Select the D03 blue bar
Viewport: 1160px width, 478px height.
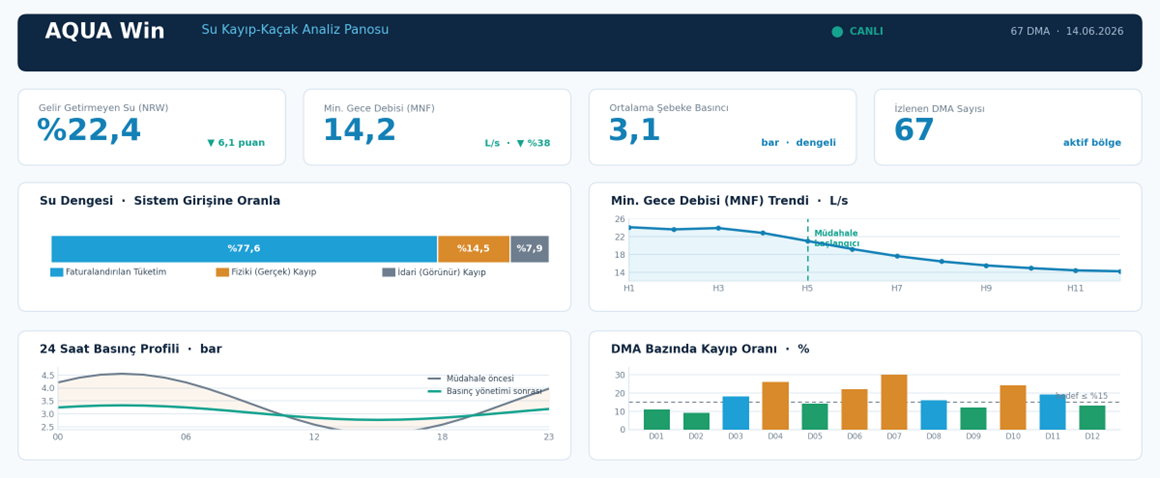coord(736,413)
